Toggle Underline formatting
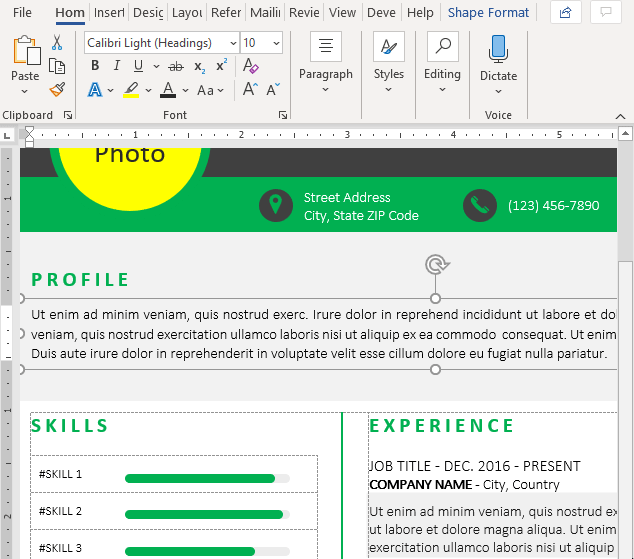 pyautogui.click(x=138, y=65)
